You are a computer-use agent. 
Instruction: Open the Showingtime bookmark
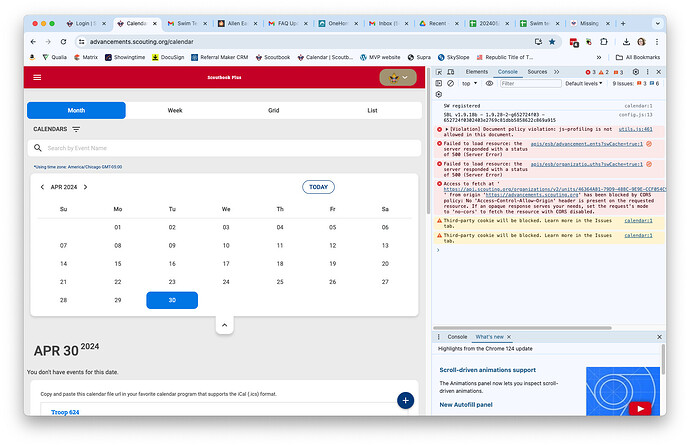click(125, 57)
